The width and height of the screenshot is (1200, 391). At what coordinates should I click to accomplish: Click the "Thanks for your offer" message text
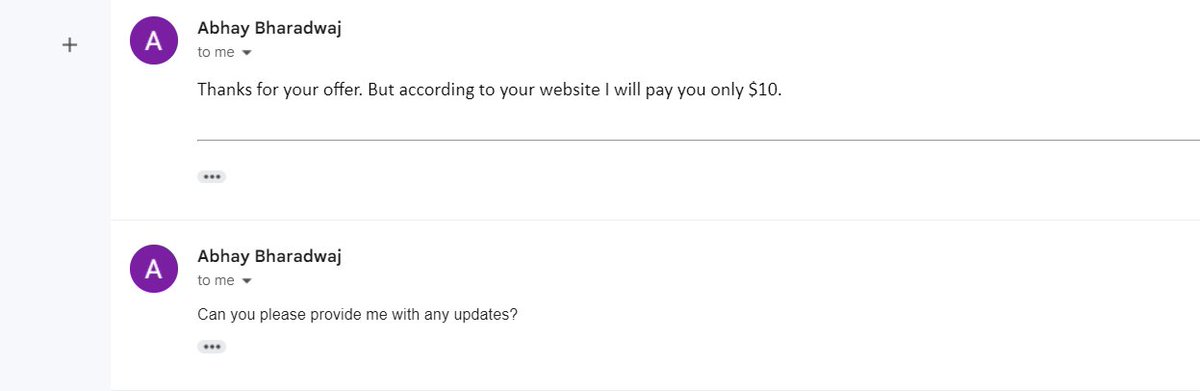(x=488, y=89)
